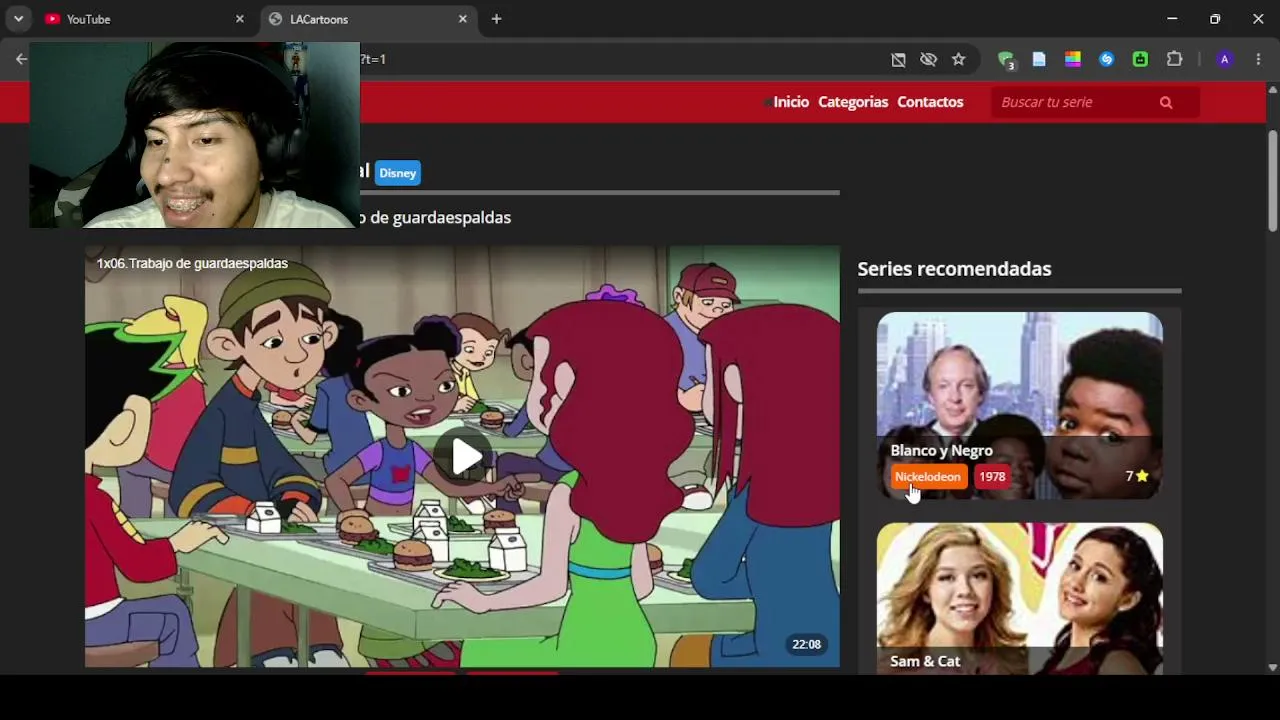Image resolution: width=1280 pixels, height=720 pixels.
Task: Close the YouTube tab
Action: tap(239, 19)
